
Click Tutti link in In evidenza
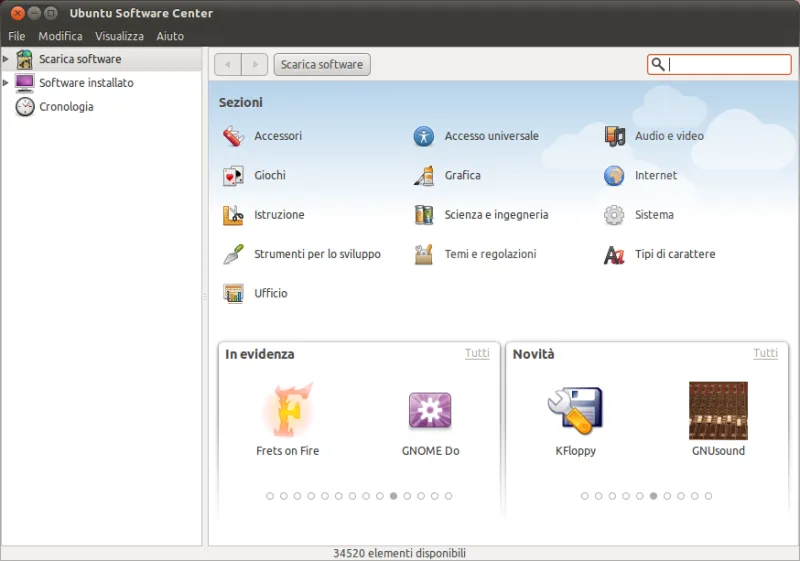tap(477, 353)
